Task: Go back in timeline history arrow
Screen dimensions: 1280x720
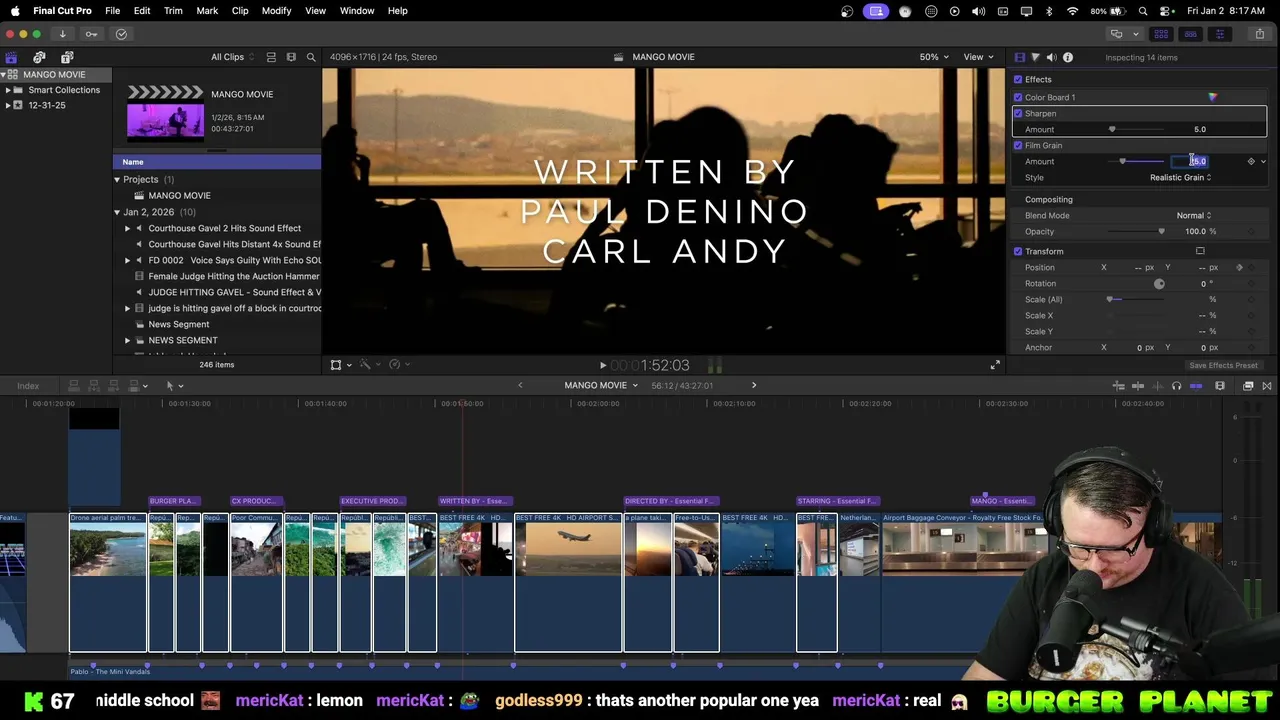Action: pyautogui.click(x=520, y=385)
